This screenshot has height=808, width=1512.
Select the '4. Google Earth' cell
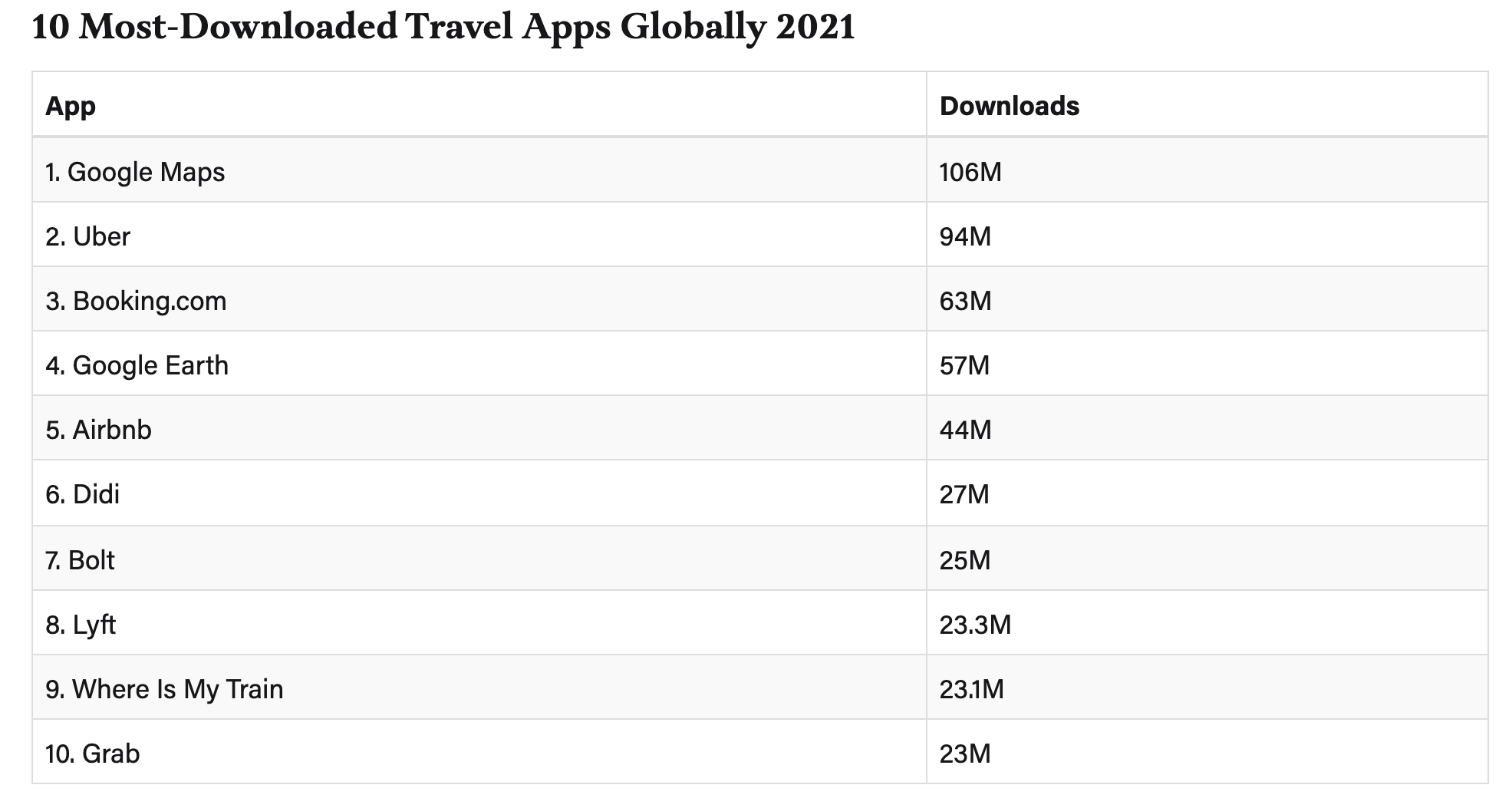(x=479, y=364)
